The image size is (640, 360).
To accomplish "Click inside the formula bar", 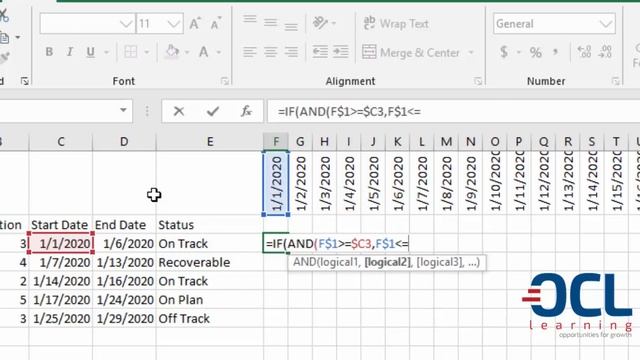I will [x=453, y=111].
